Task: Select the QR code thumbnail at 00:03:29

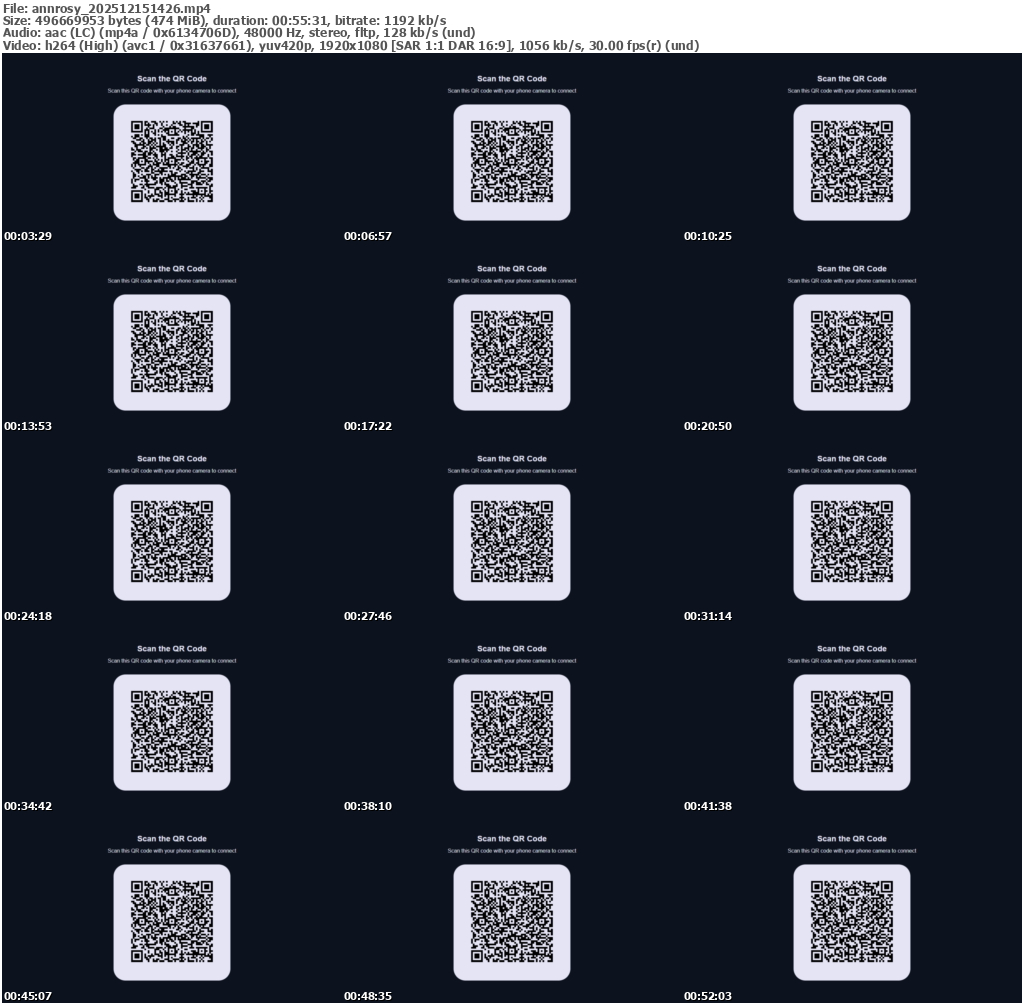Action: (172, 162)
